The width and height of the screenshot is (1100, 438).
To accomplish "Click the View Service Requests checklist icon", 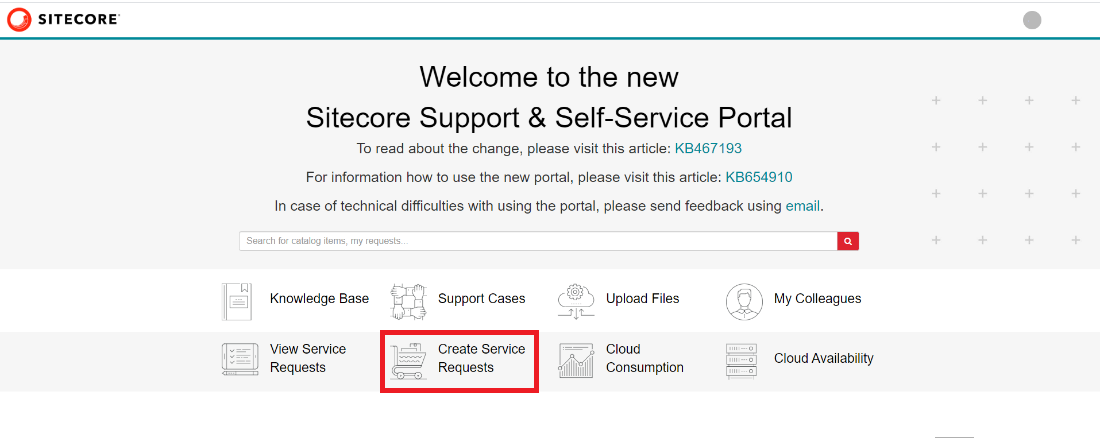I will 239,359.
